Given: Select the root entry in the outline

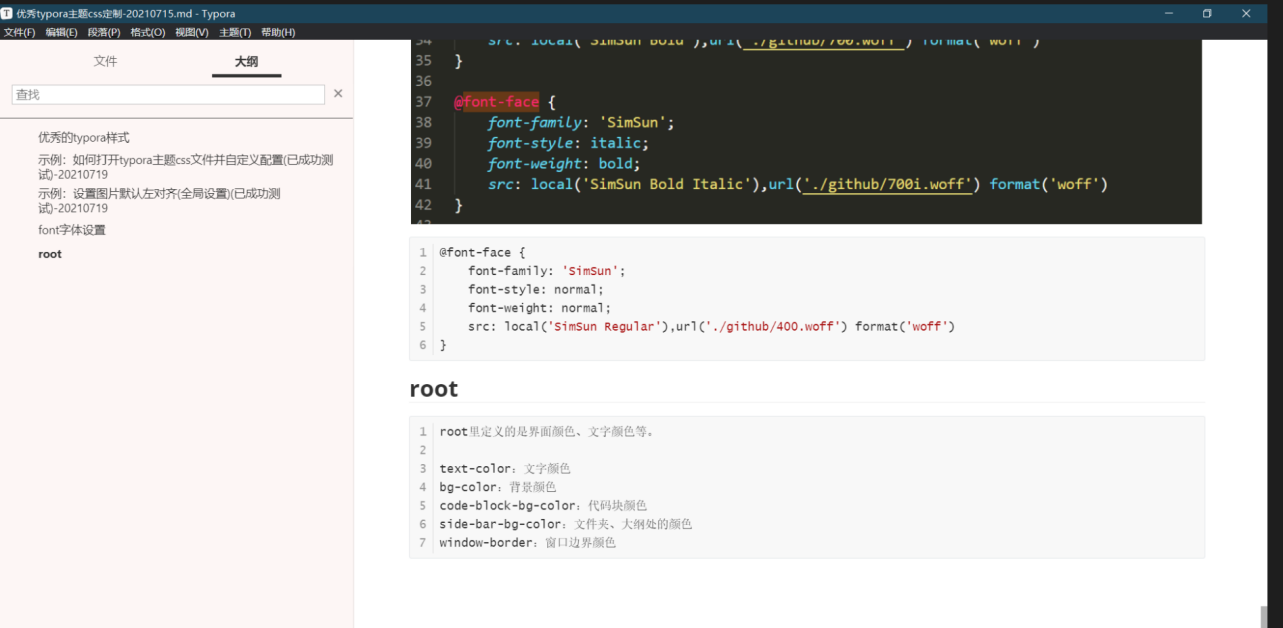Looking at the screenshot, I should tap(50, 254).
